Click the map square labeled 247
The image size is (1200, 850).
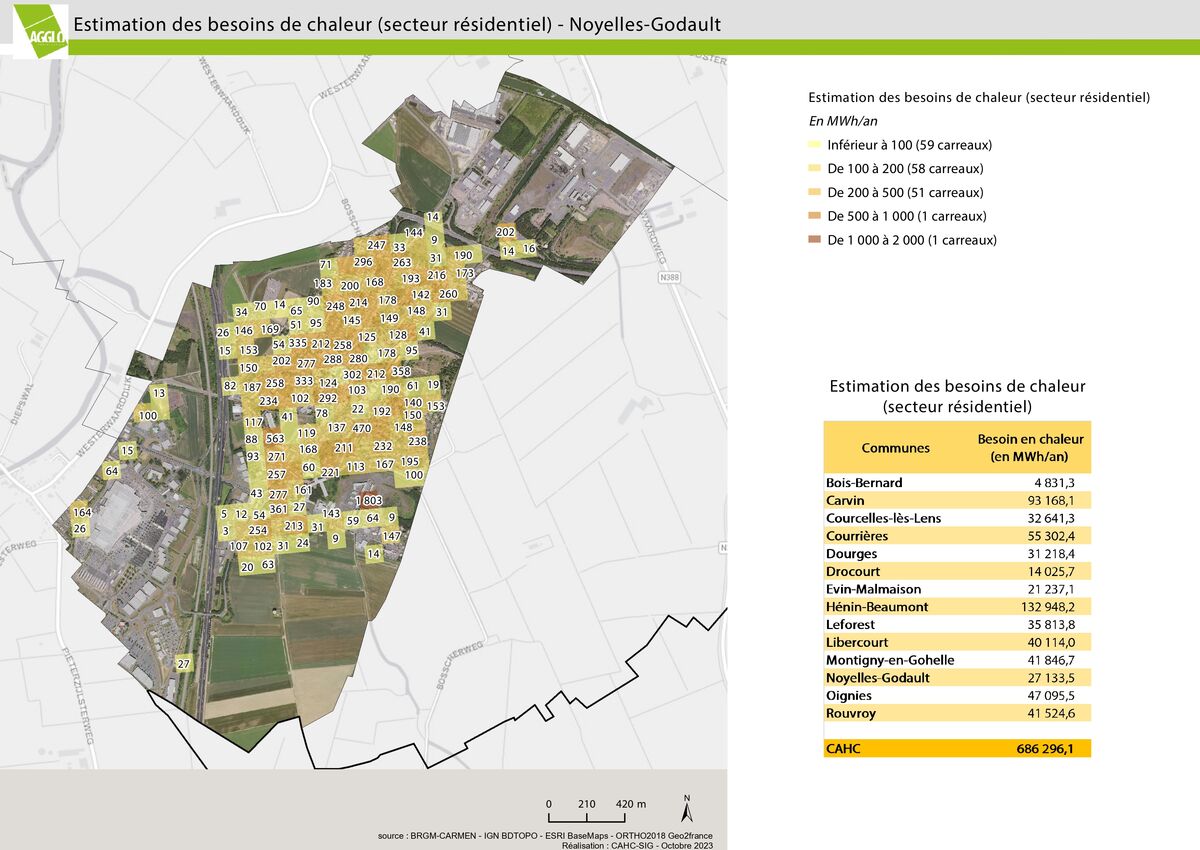point(376,245)
